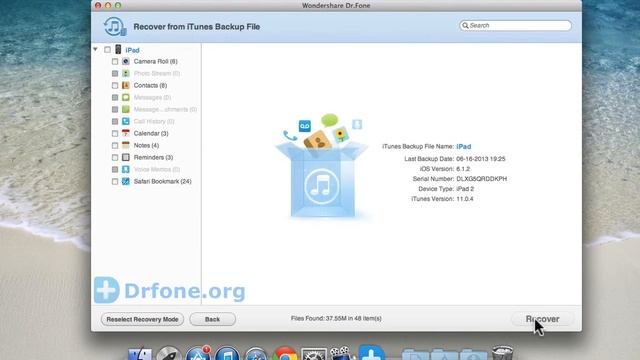Image resolution: width=640 pixels, height=360 pixels.
Task: Open Google Chrome from the Dock
Action: click(x=285, y=354)
